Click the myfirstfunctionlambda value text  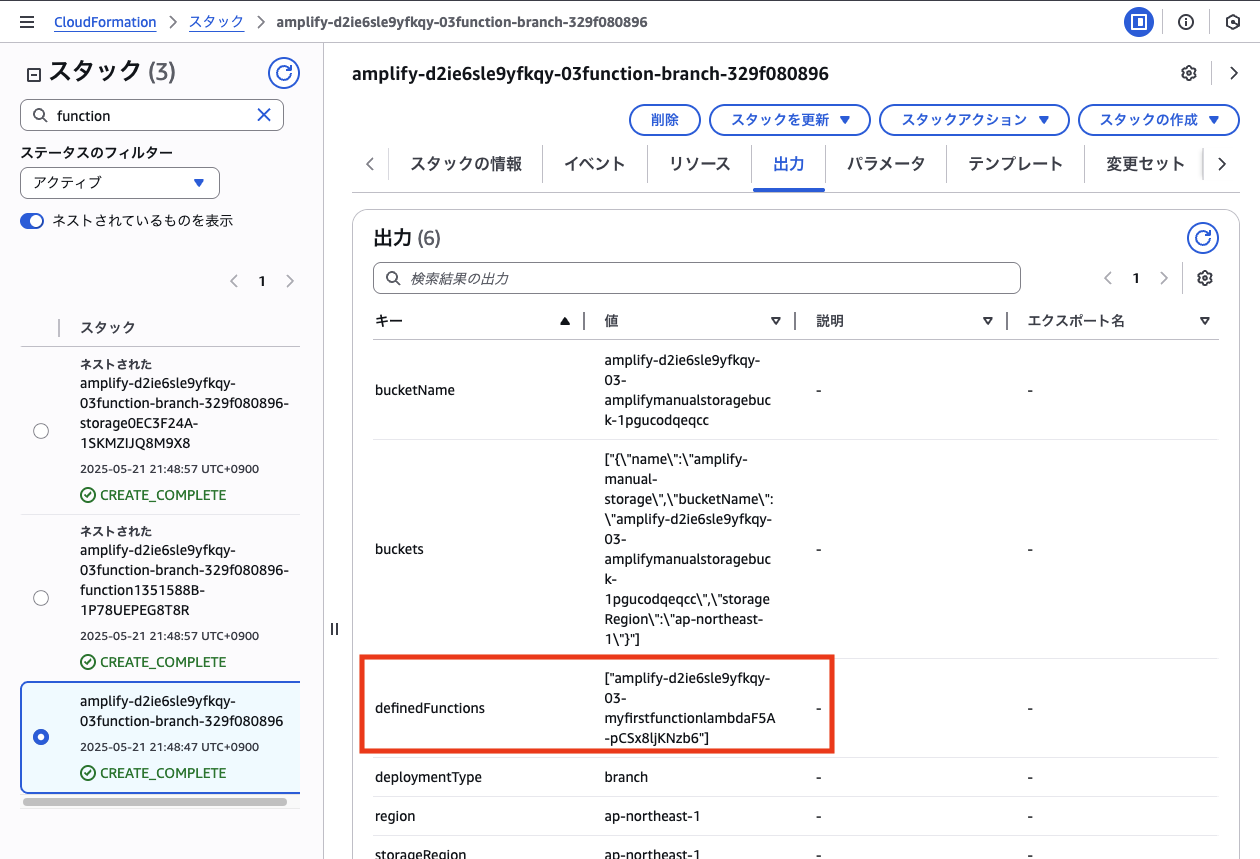689,708
